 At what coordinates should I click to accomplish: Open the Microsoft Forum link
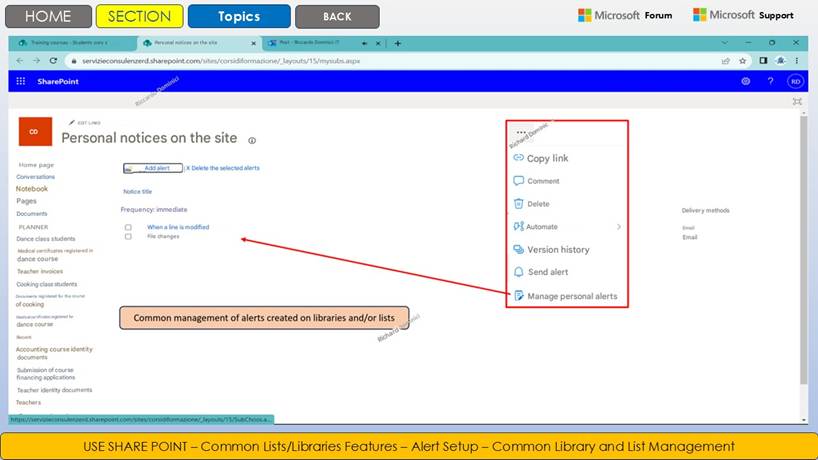point(625,15)
